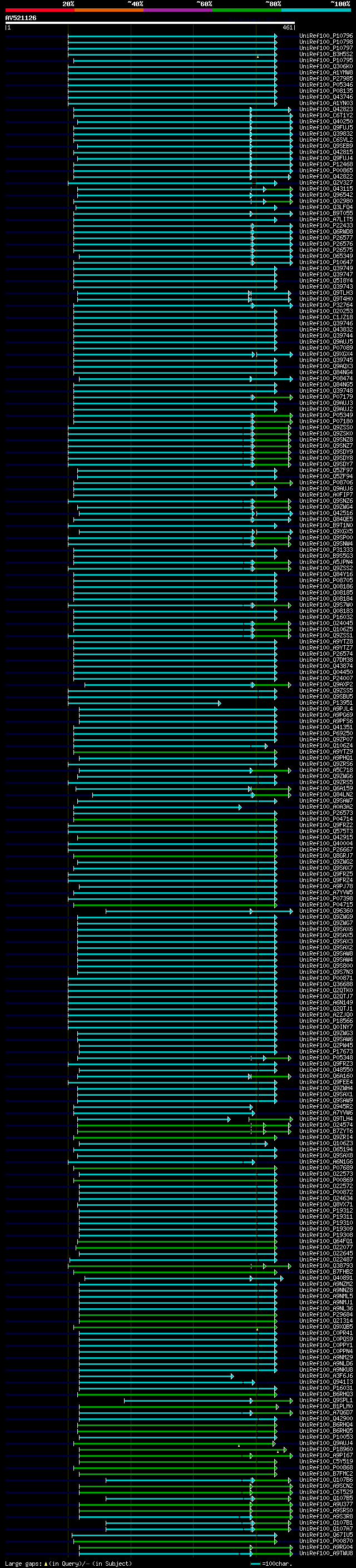Image resolution: width=356 pixels, height=1568 pixels.
Task: Click hit label UniRef100_Q8GRJ7
Action: pyautogui.click(x=326, y=856)
